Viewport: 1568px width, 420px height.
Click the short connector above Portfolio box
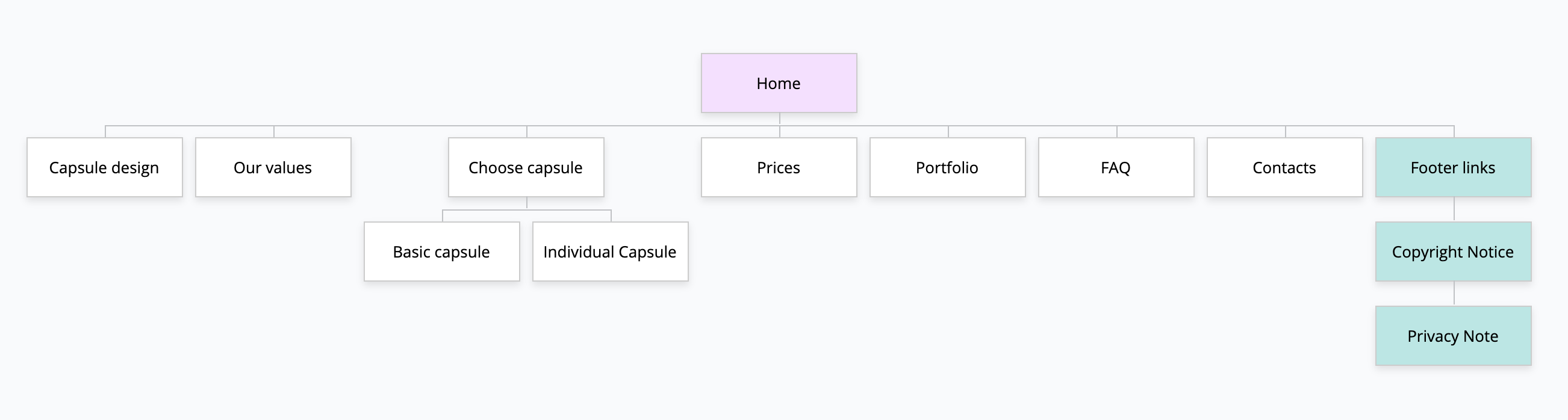click(948, 132)
